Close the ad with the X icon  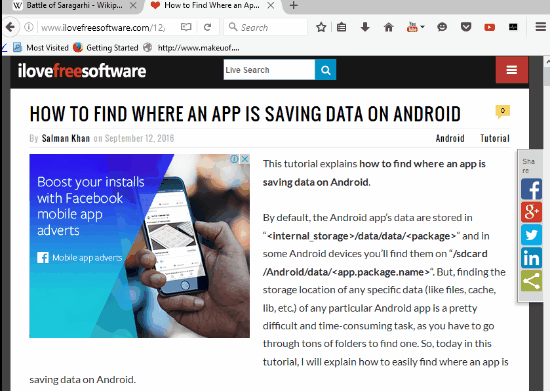(x=245, y=159)
